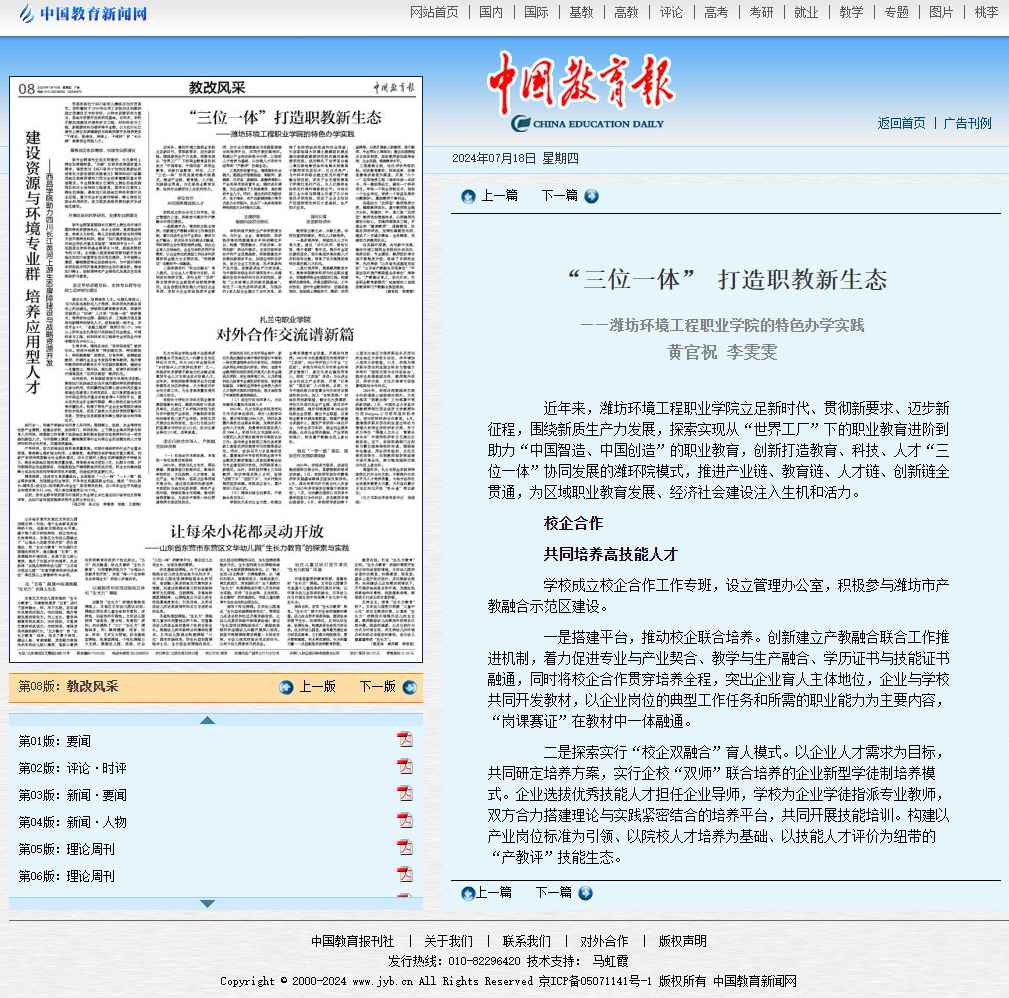Screen dimensions: 1009x998
Task: Open 就业 navigation item
Action: click(806, 12)
